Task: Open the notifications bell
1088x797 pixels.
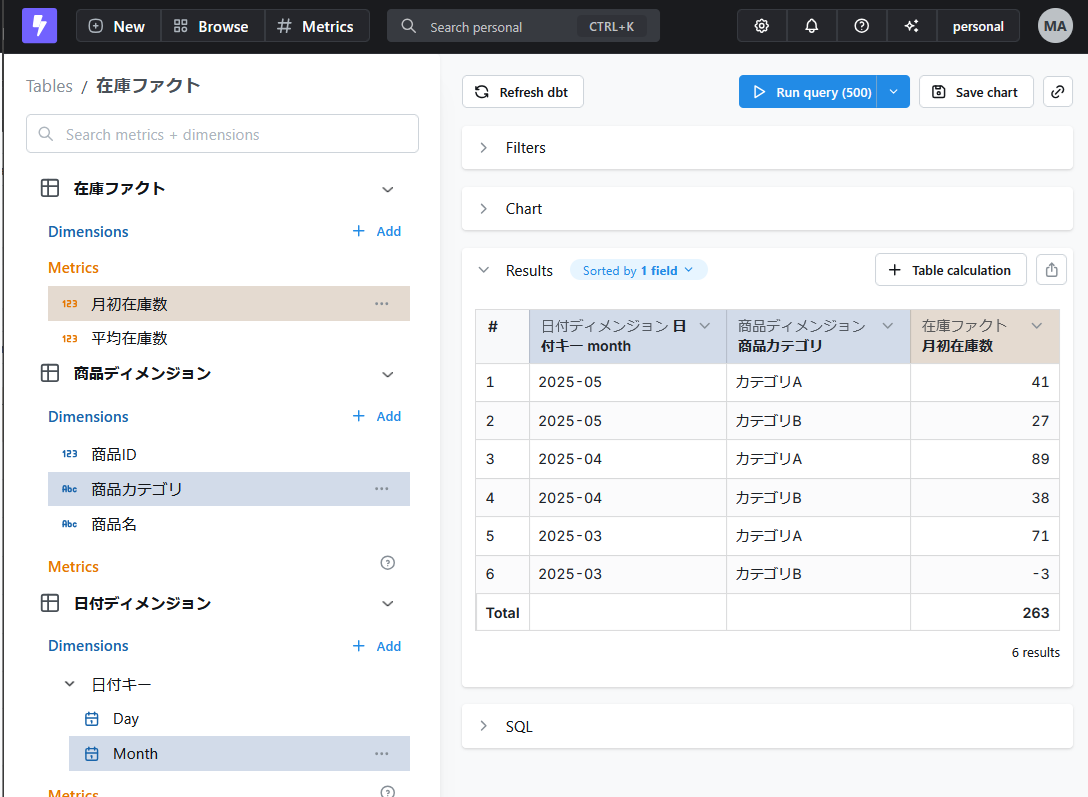Action: [812, 26]
